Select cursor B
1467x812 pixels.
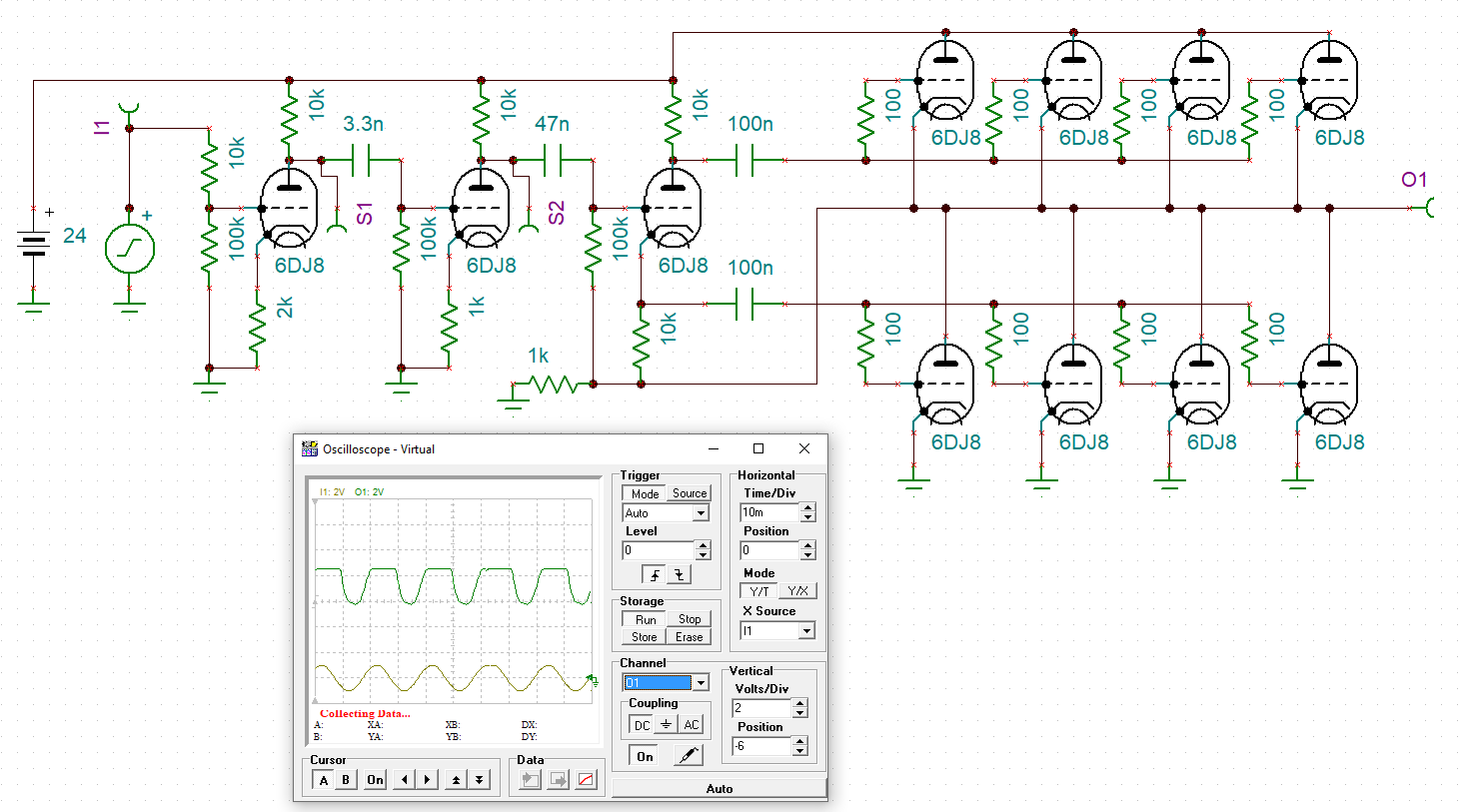[x=346, y=780]
